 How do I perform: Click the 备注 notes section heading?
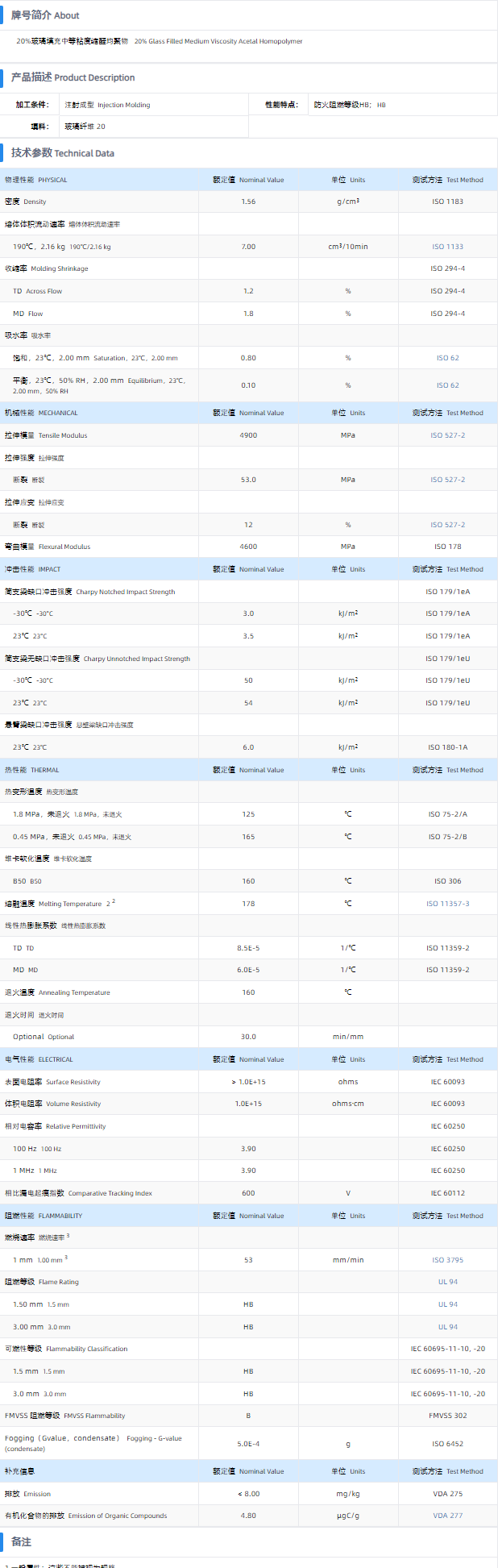[21, 1541]
